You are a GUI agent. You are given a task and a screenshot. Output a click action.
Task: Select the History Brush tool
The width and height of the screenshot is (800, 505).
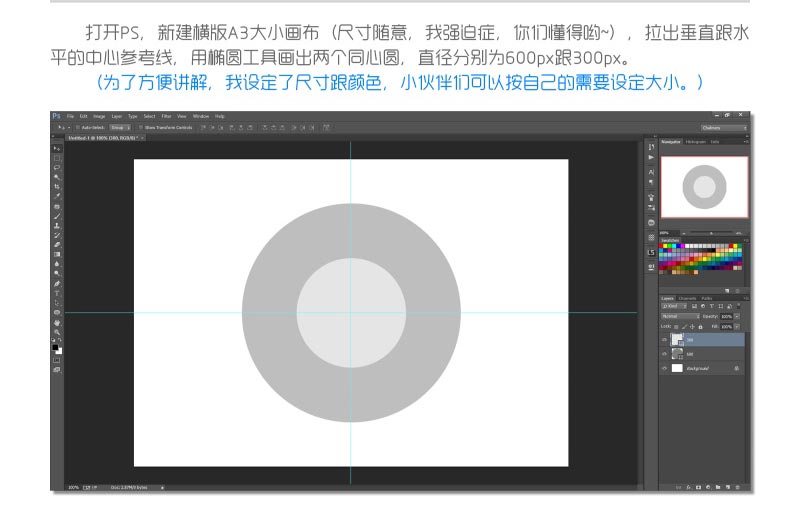pos(57,235)
